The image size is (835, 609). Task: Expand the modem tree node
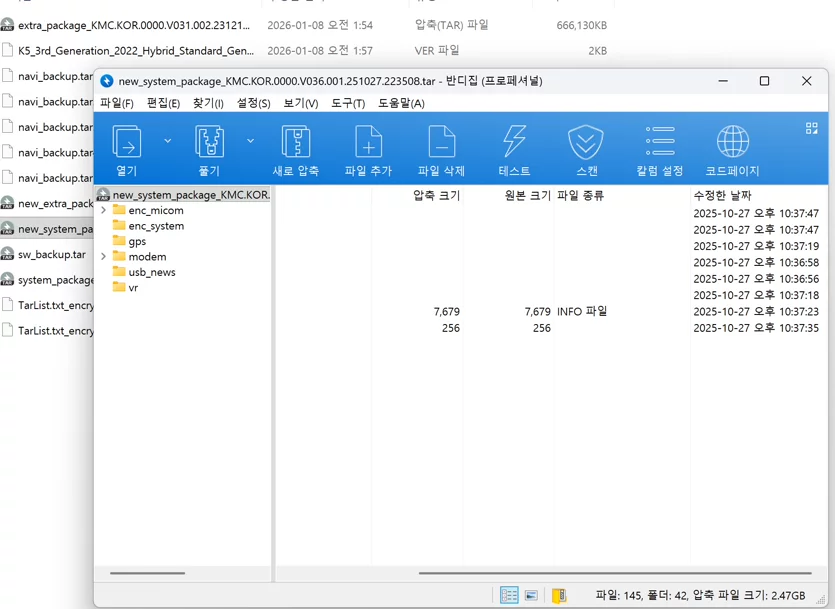coord(103,257)
